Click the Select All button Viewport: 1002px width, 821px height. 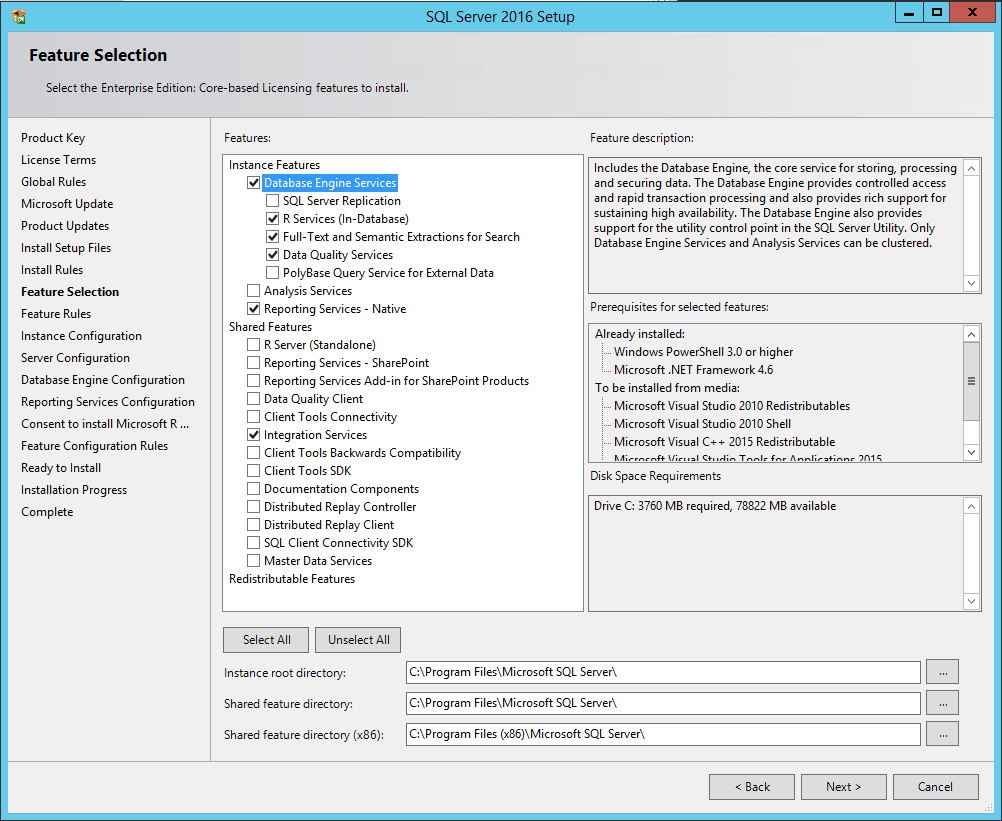point(265,639)
